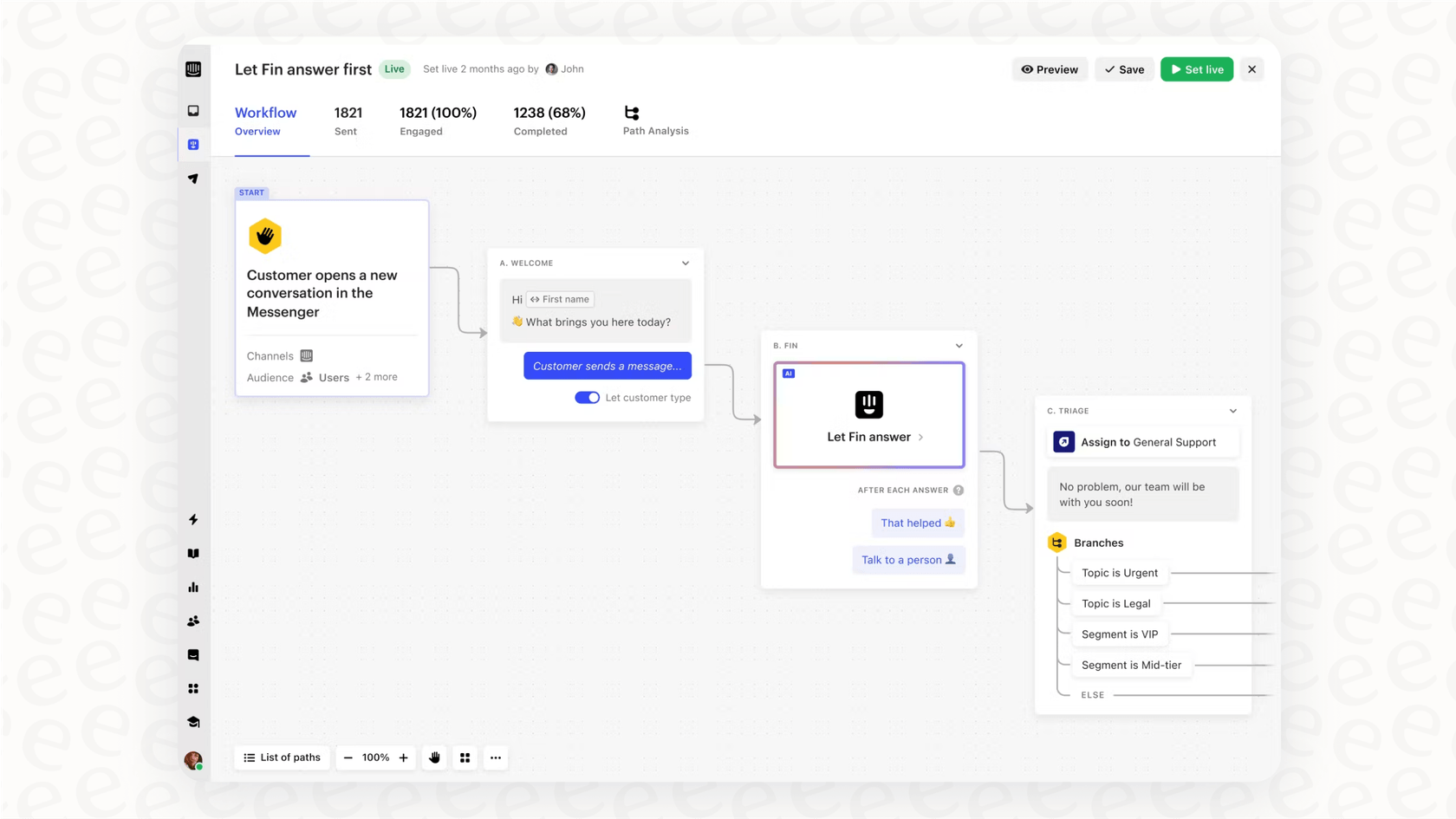
Task: Click the fit-to-view grid icon
Action: 465,757
